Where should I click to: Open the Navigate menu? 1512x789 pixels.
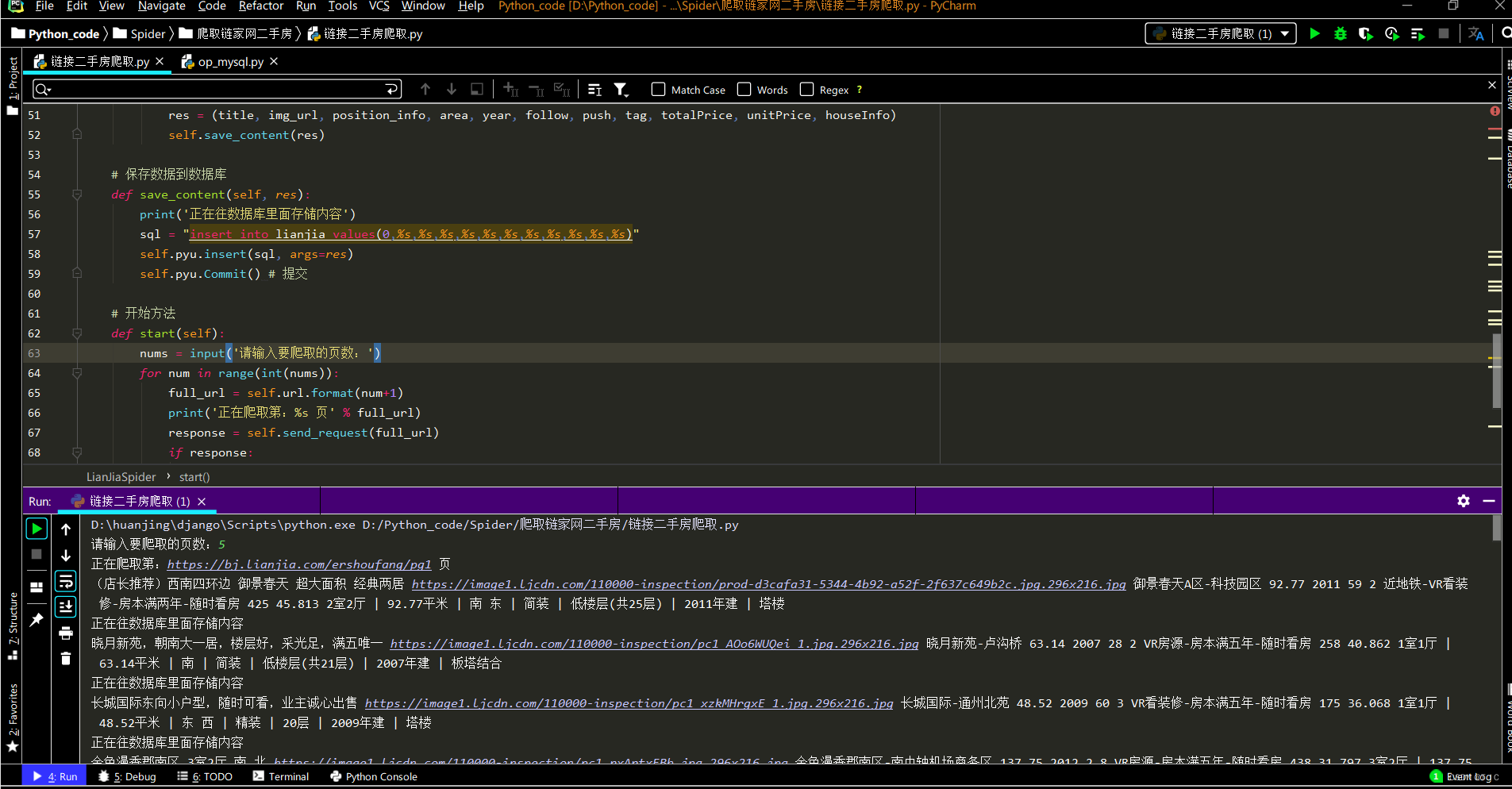point(162,6)
